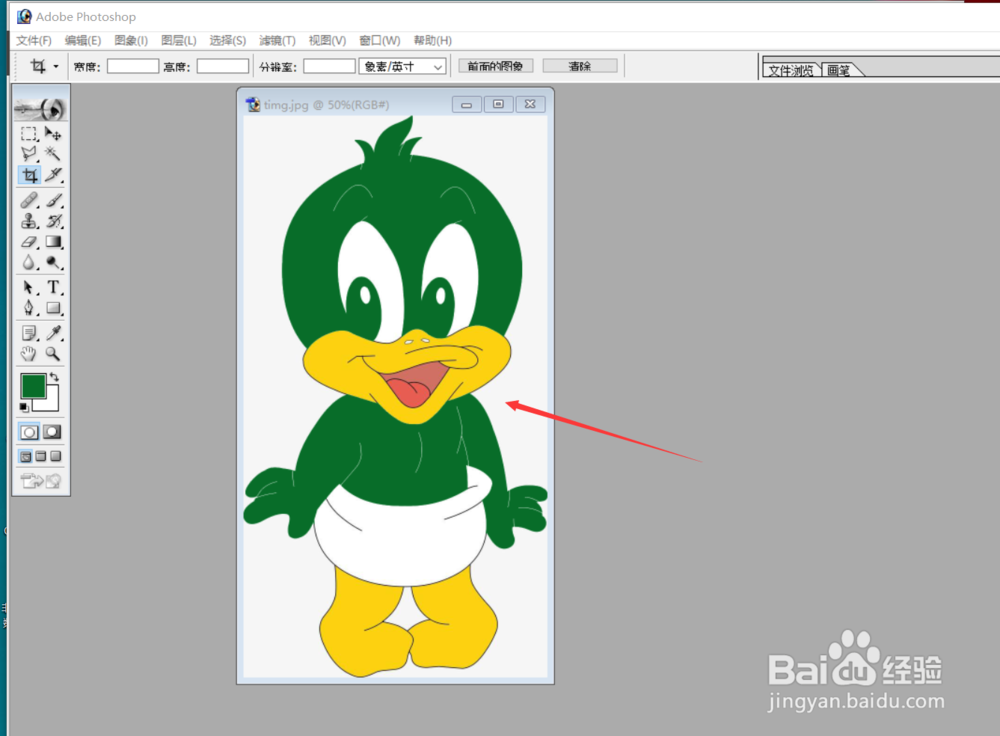Viewport: 1000px width, 736px height.
Task: Switch to Full Screen with menu bar
Action: 41,456
